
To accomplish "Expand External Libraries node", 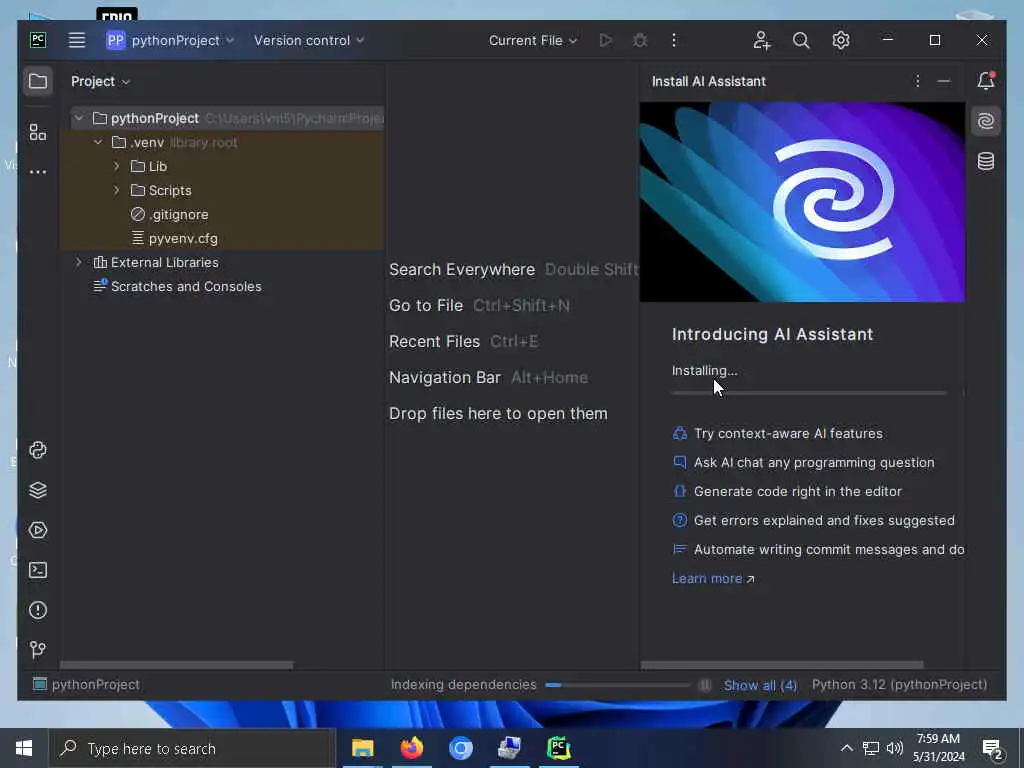I will pos(79,263).
